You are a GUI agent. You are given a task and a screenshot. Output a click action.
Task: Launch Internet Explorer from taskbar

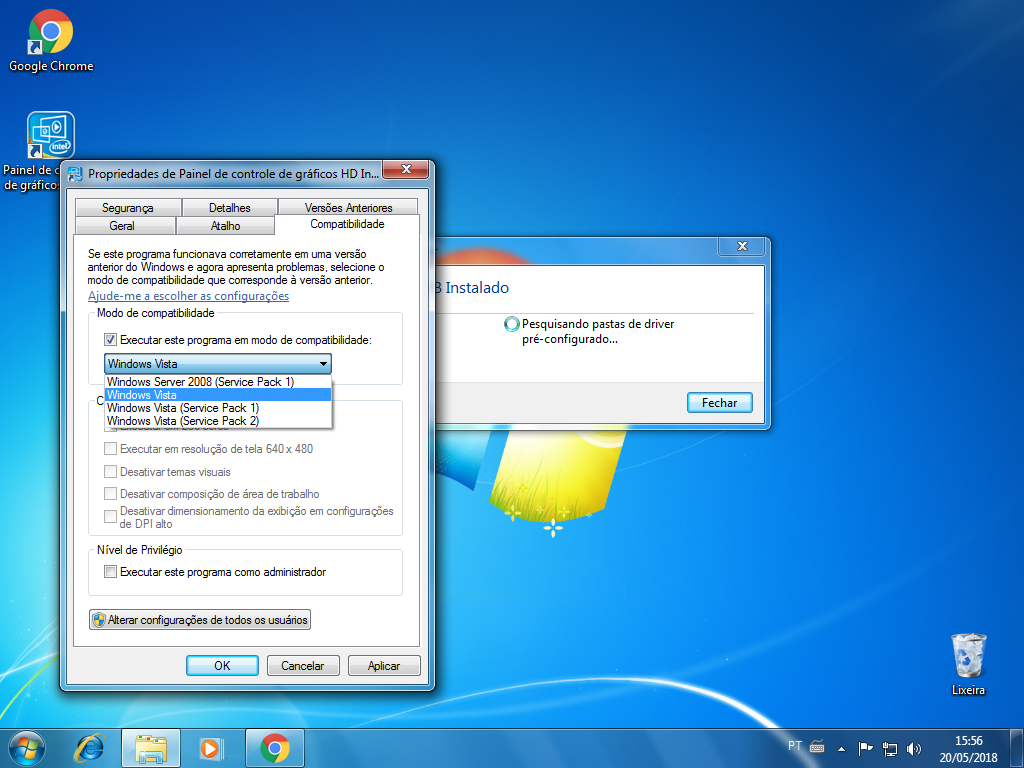coord(90,748)
